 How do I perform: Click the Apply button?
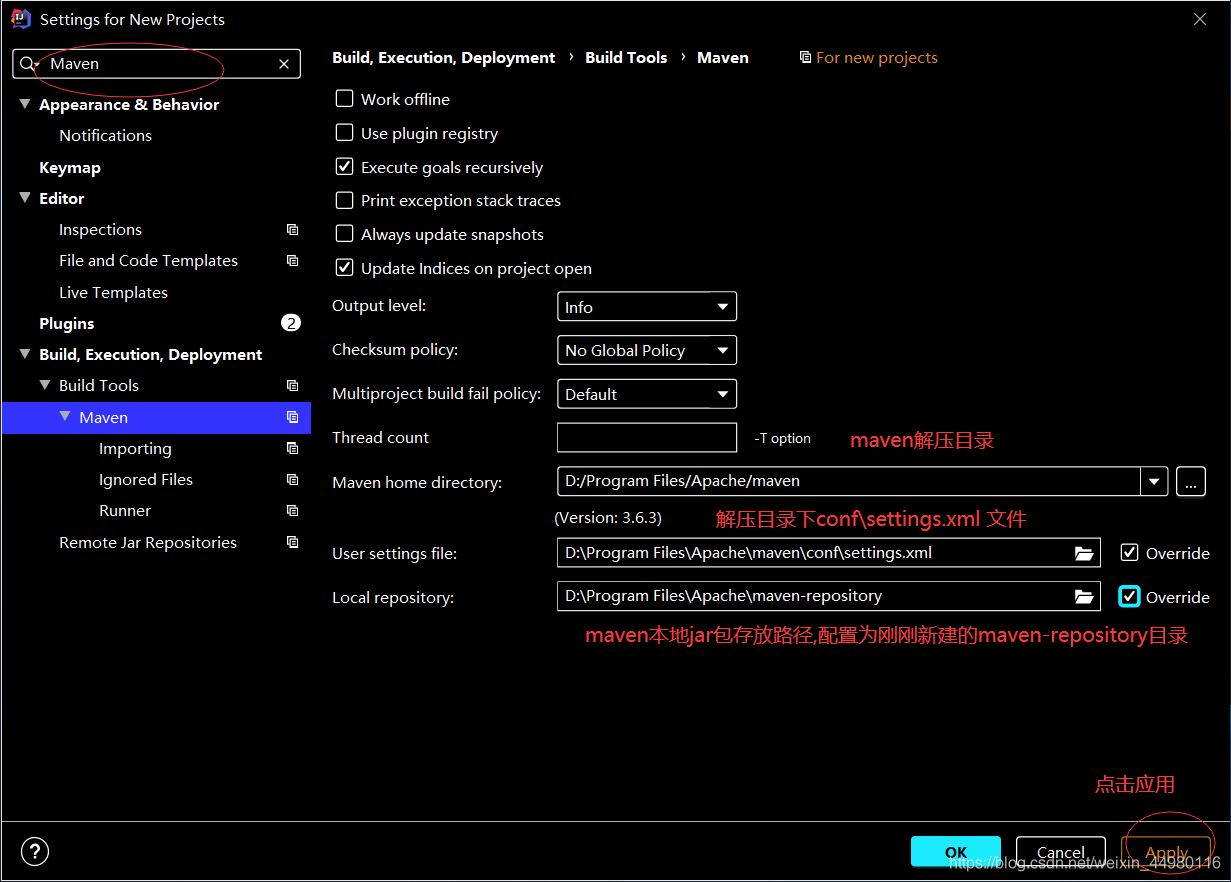click(x=1166, y=852)
